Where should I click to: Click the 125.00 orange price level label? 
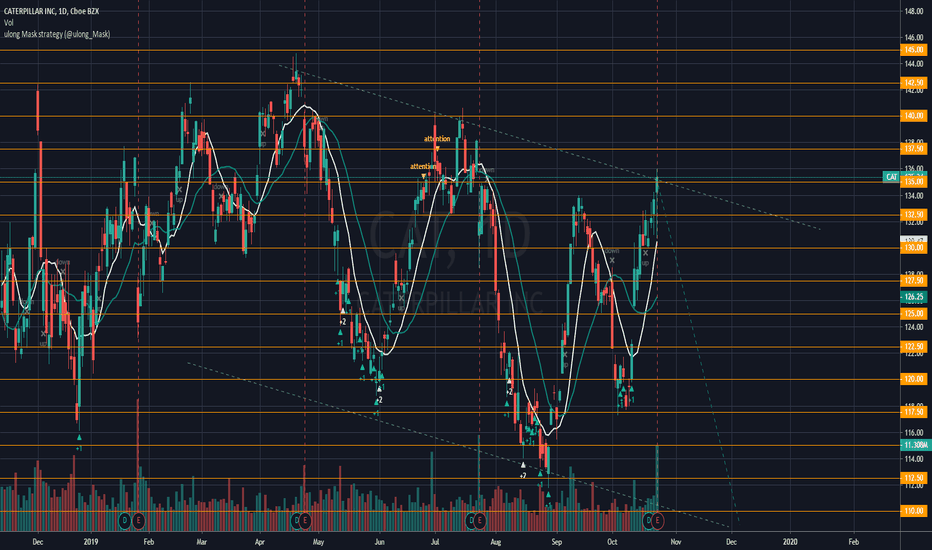(914, 313)
